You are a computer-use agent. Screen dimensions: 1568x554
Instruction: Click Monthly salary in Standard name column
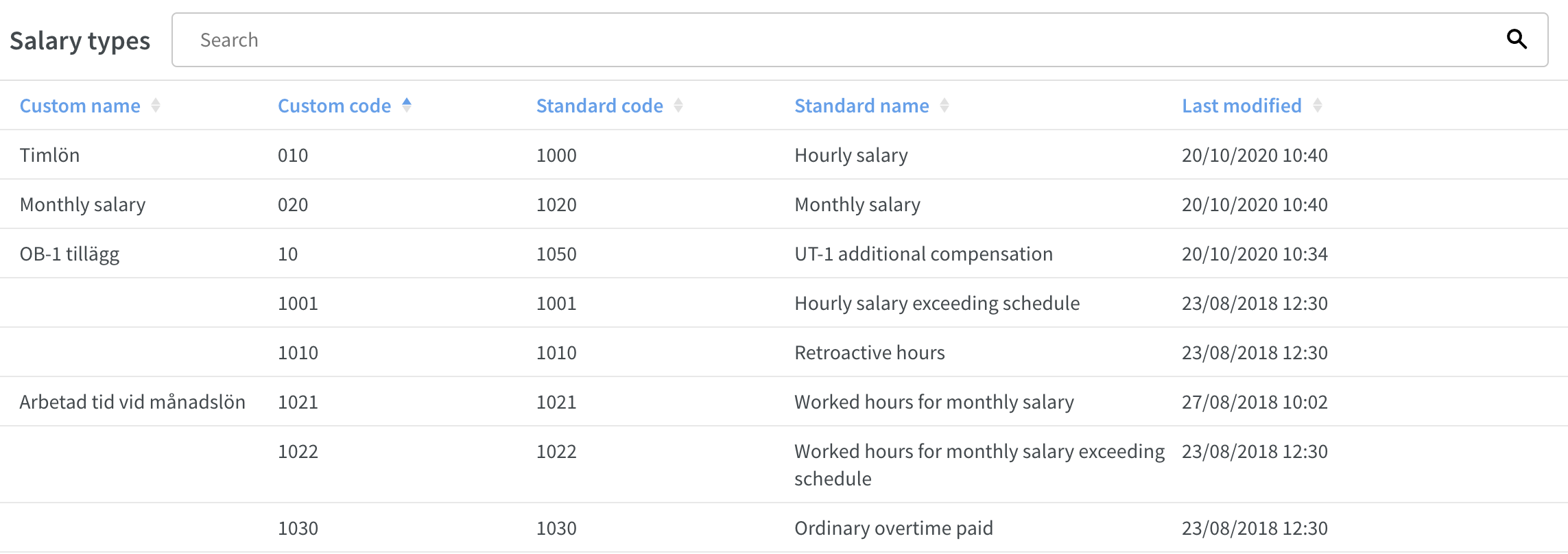pyautogui.click(x=857, y=204)
